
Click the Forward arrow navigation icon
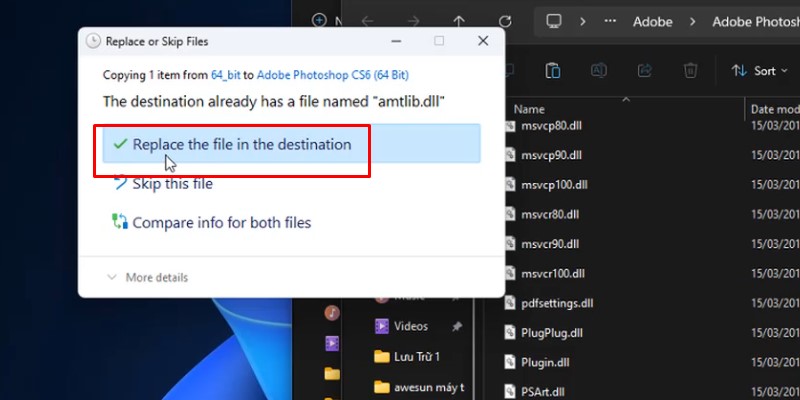click(414, 21)
